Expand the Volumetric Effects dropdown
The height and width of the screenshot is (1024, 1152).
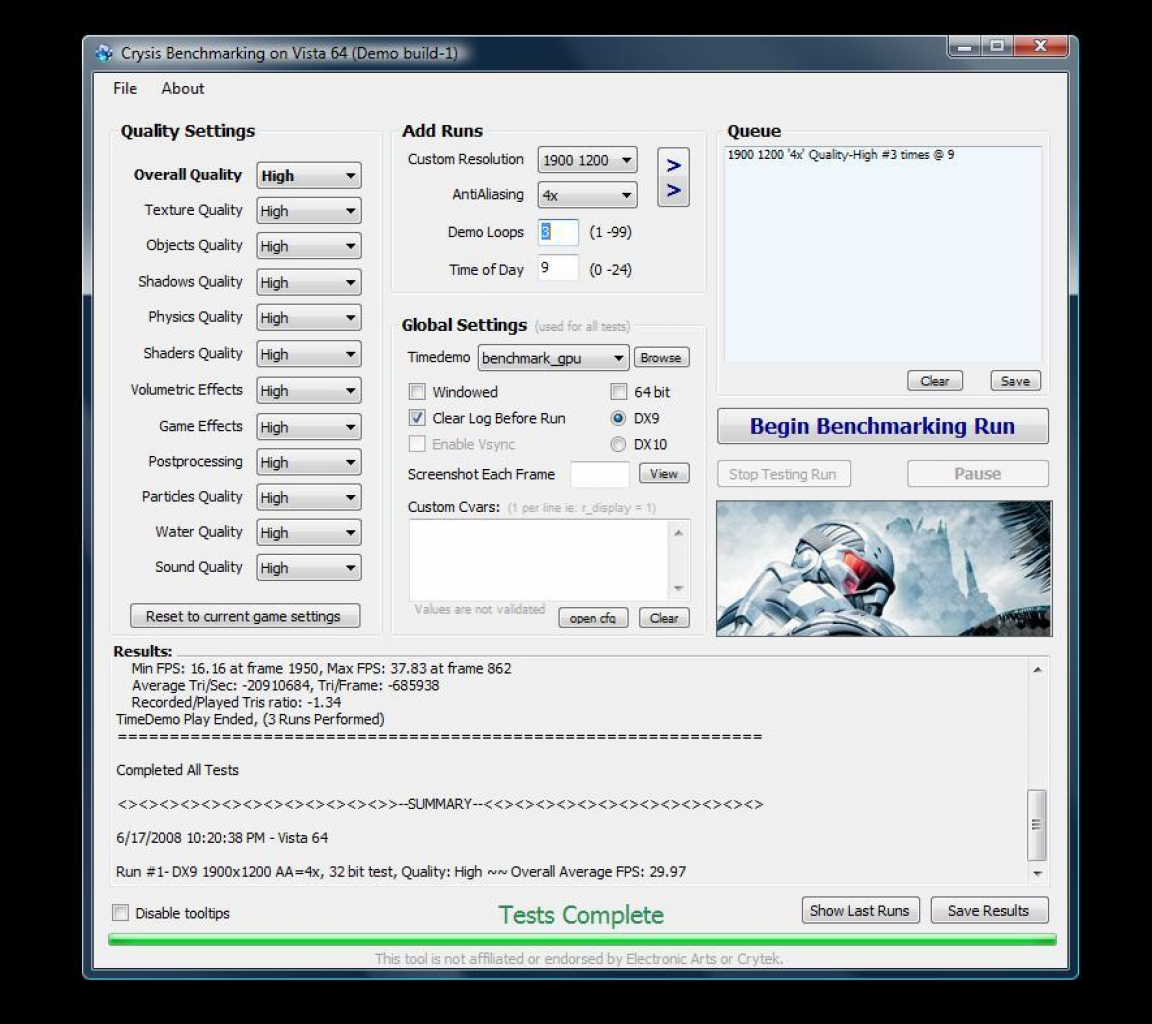tap(309, 390)
